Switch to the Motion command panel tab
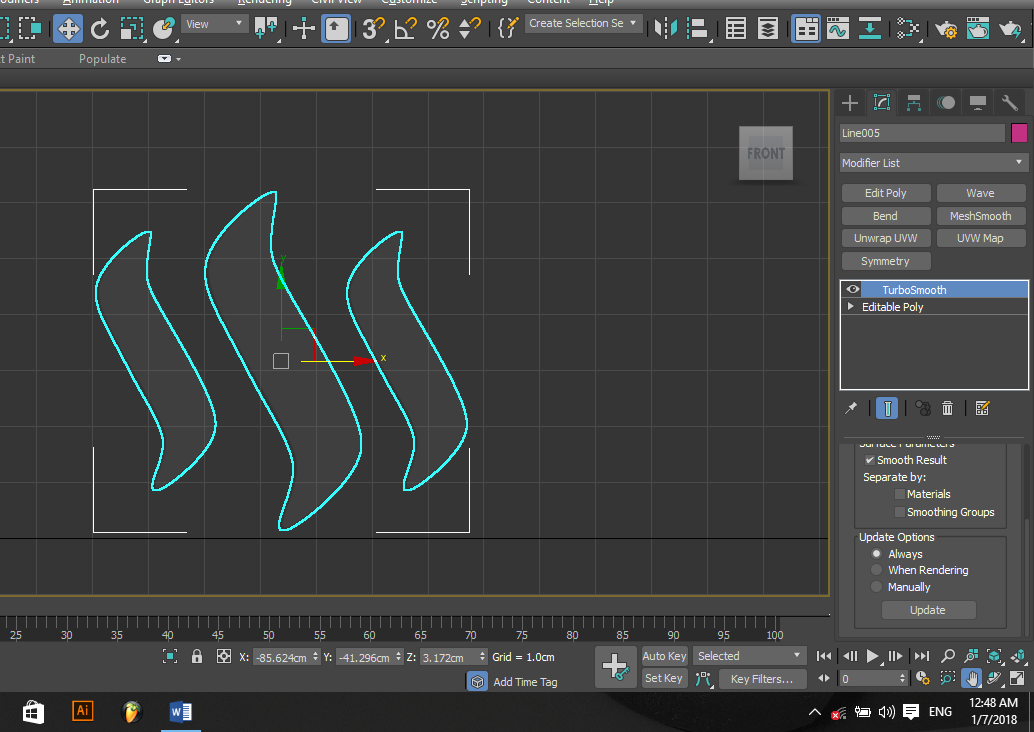This screenshot has height=732, width=1034. tap(946, 103)
